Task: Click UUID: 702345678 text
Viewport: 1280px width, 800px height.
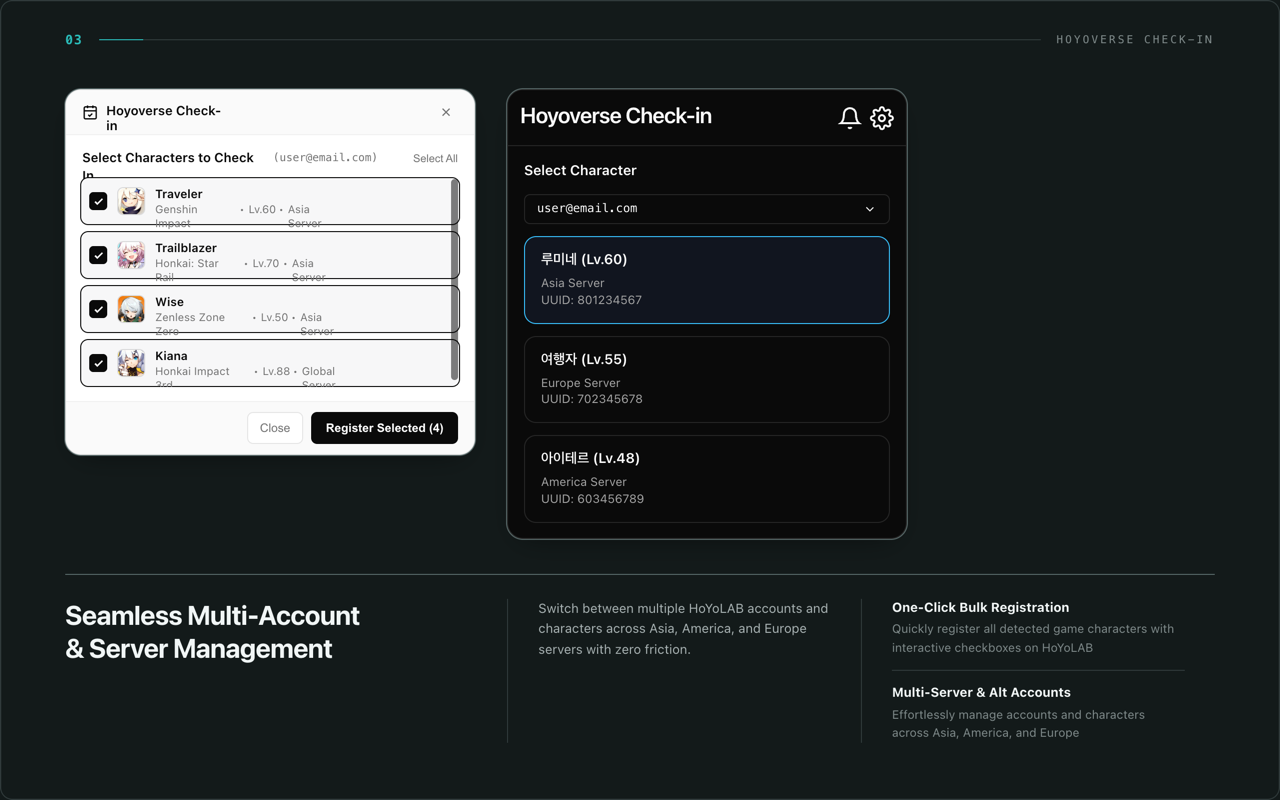Action: [592, 399]
